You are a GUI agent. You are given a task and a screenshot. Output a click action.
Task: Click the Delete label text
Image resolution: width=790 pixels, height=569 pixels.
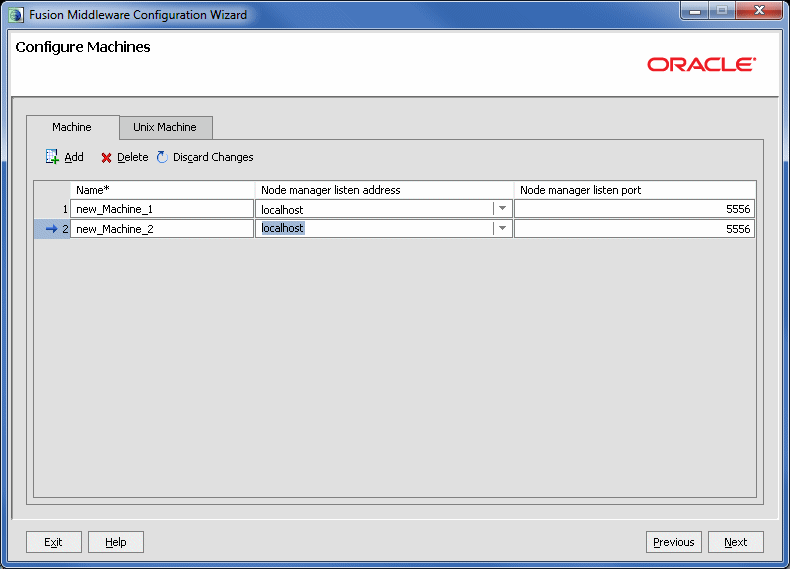pyautogui.click(x=133, y=157)
